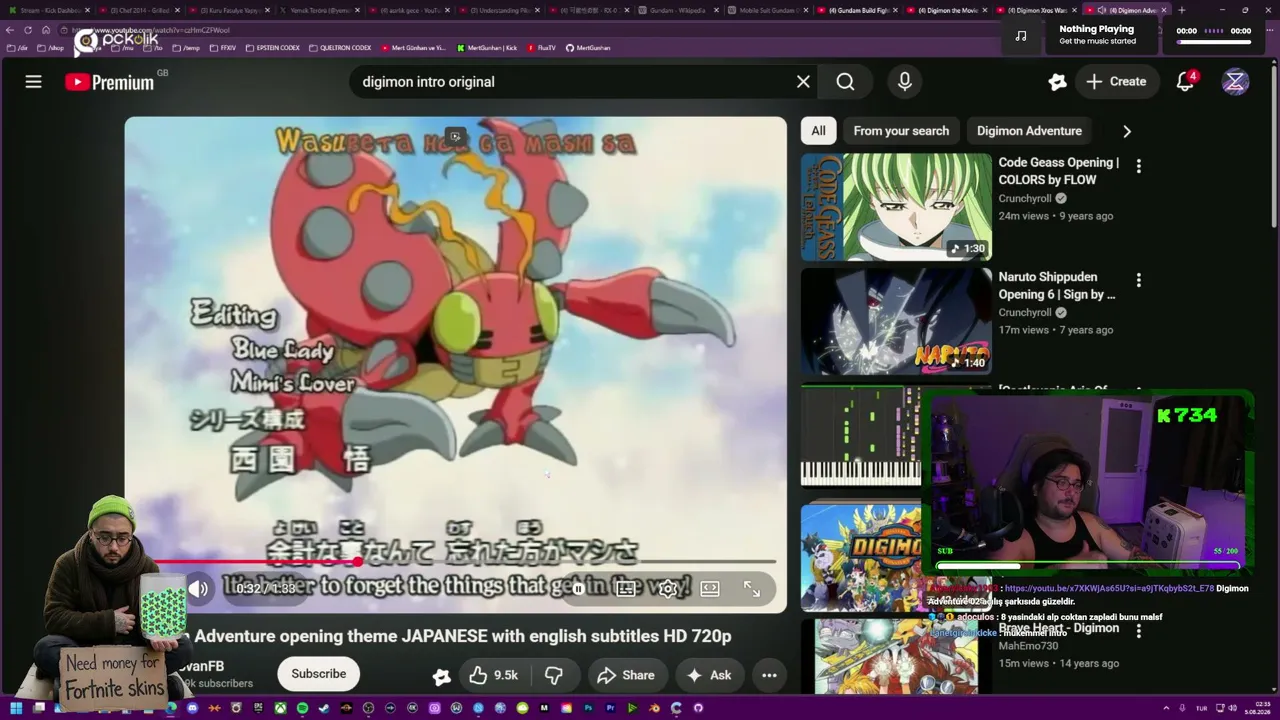
Task: Dislike the video
Action: coord(554,675)
